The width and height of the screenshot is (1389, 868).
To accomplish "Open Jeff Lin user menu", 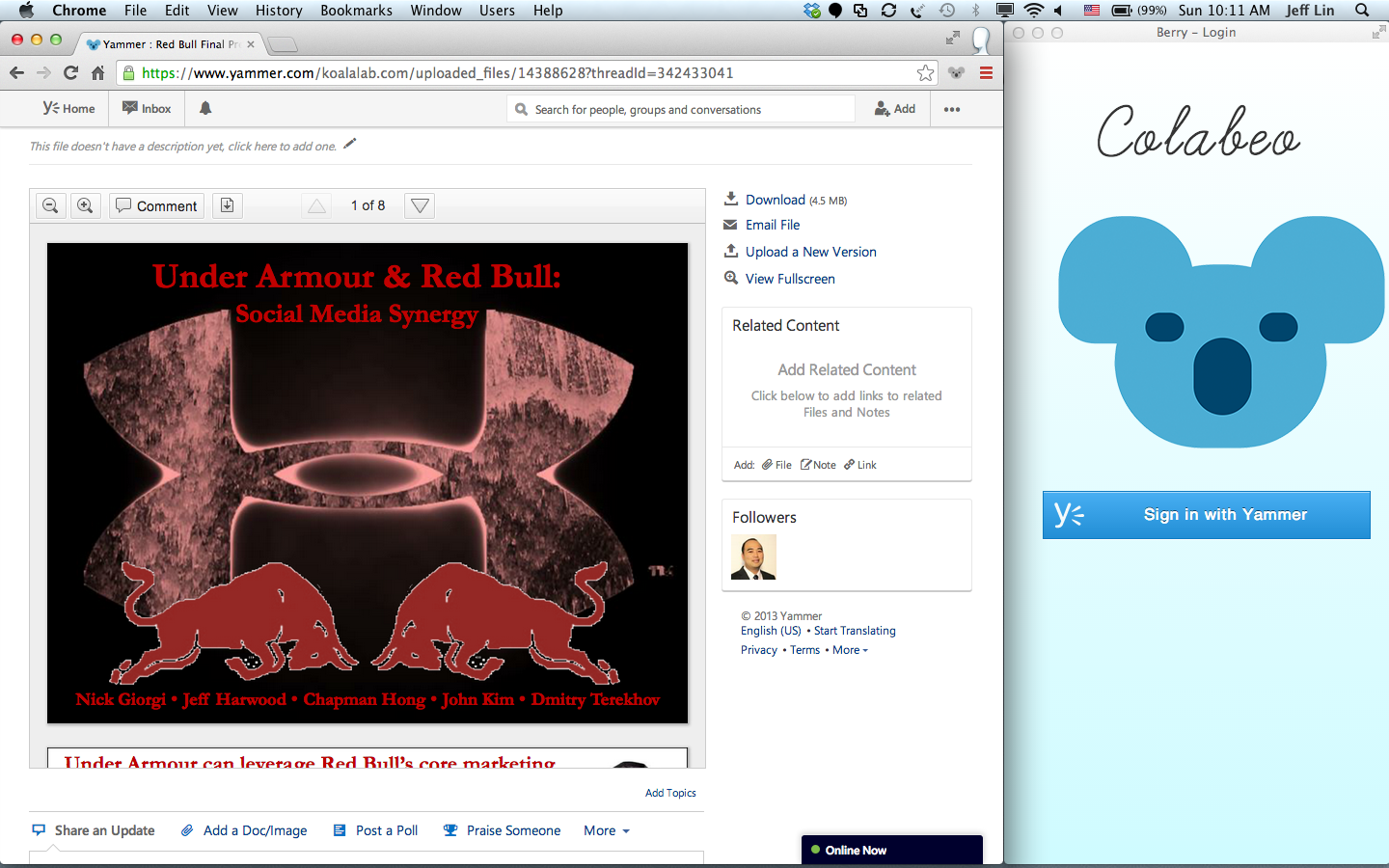I will pos(1310,10).
